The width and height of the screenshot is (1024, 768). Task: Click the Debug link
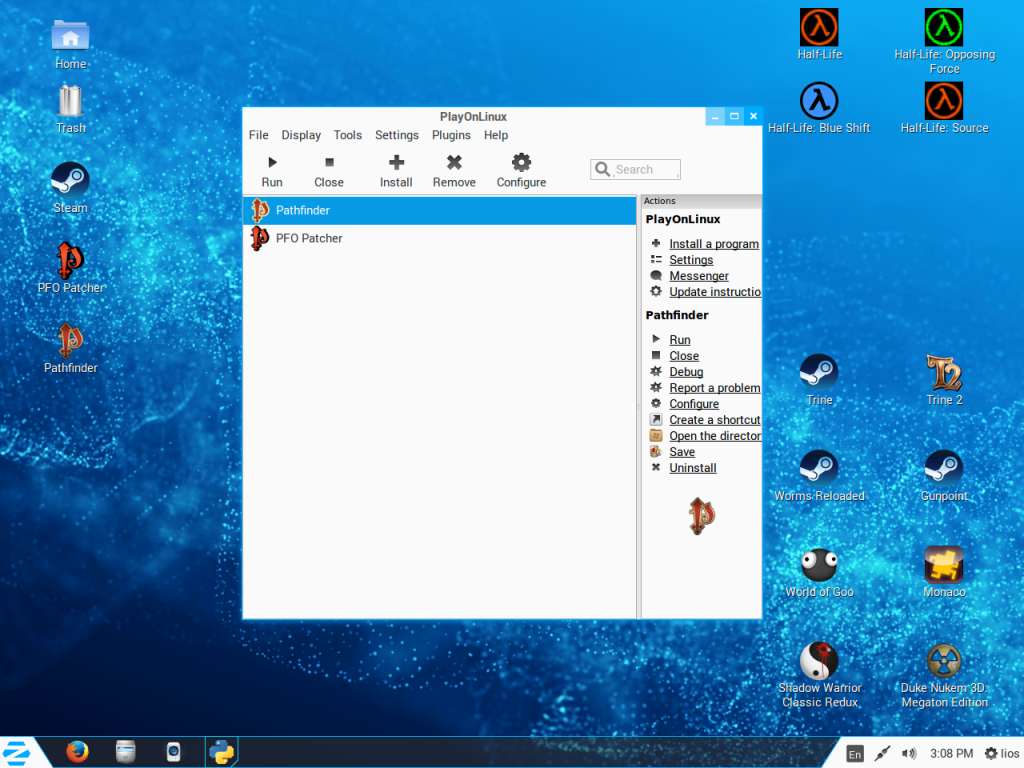(x=686, y=372)
